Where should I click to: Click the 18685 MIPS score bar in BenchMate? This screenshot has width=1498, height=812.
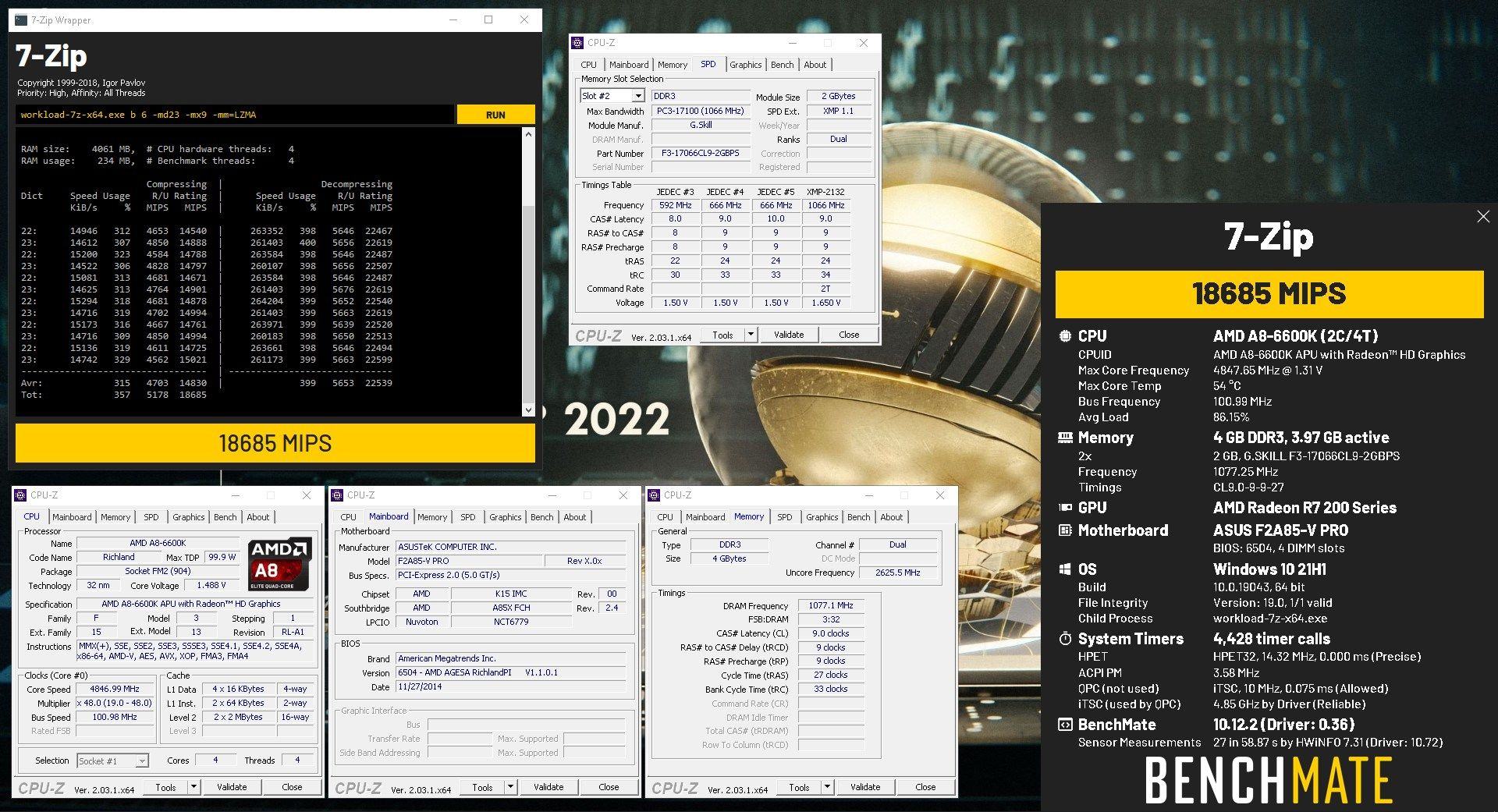1269,294
